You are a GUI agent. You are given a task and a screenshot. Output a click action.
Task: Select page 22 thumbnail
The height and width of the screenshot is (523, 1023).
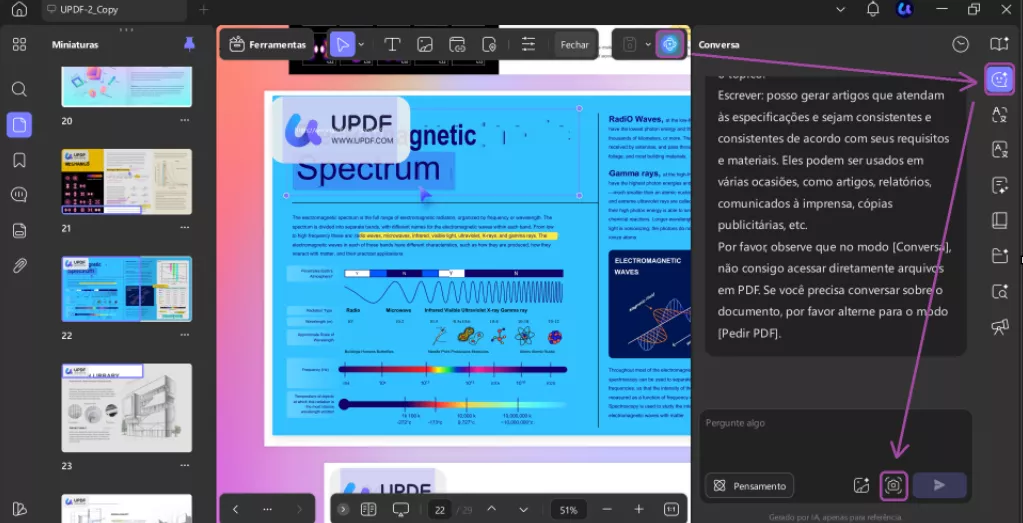[x=127, y=289]
